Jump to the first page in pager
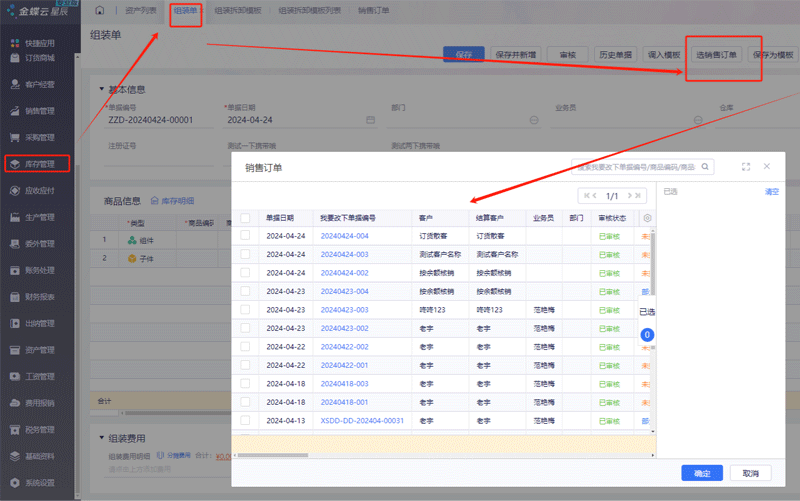Image resolution: width=800 pixels, height=501 pixels. (587, 196)
